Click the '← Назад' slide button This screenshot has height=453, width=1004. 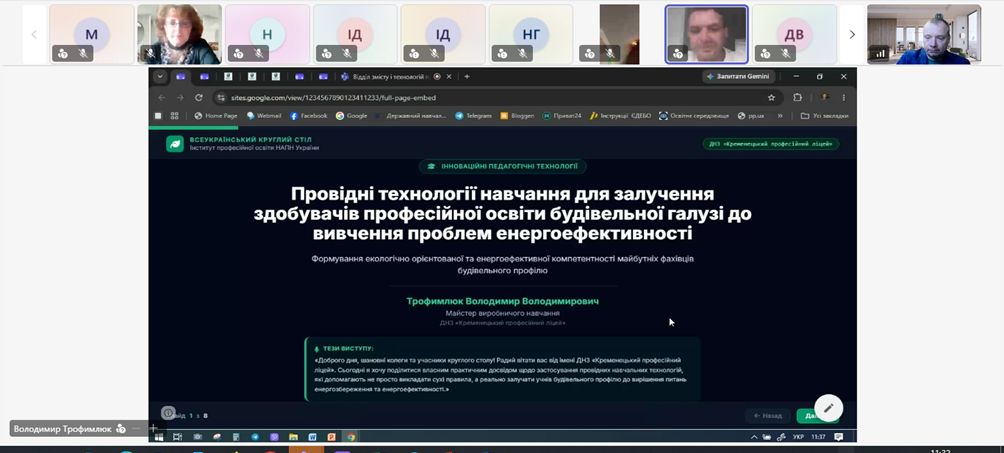point(768,416)
